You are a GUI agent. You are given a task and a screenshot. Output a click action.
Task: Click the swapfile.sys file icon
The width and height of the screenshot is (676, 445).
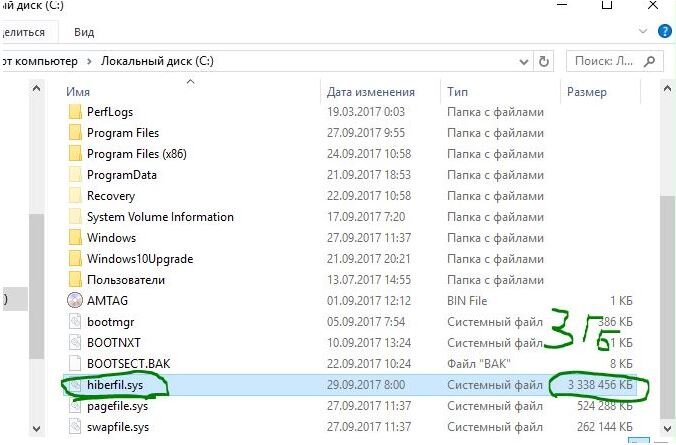click(75, 427)
